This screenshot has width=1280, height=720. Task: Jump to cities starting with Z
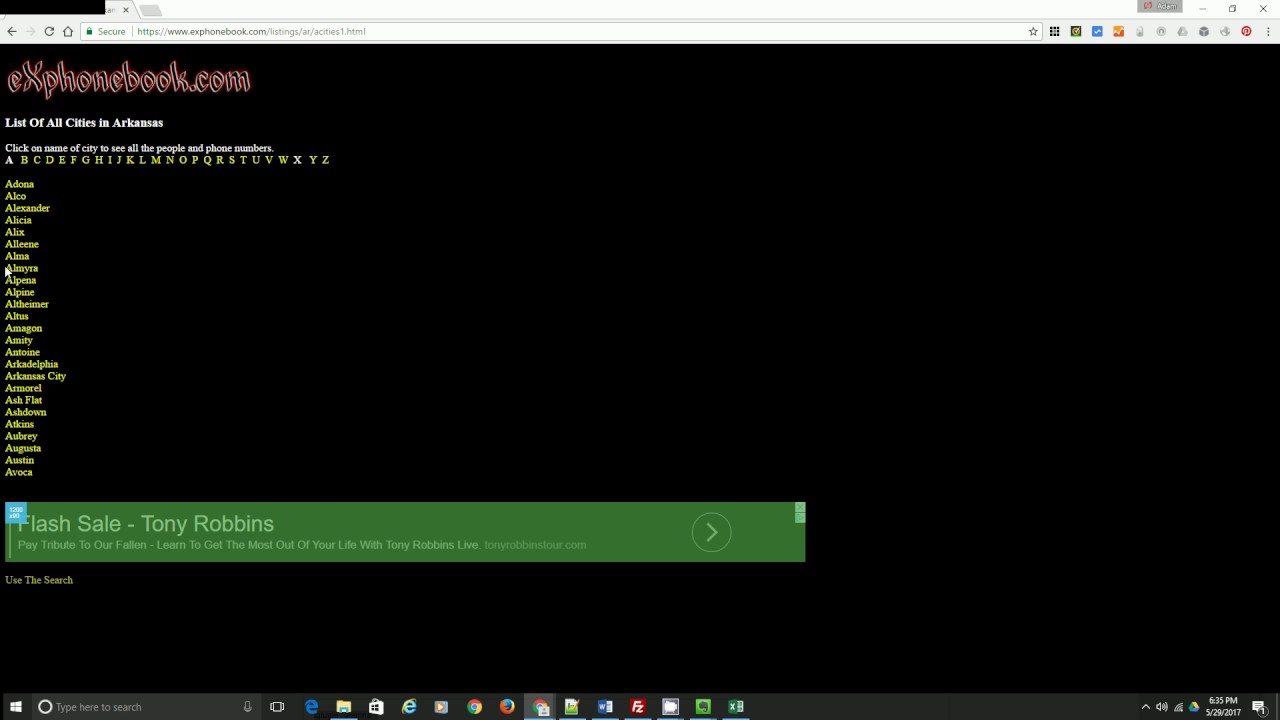point(325,160)
